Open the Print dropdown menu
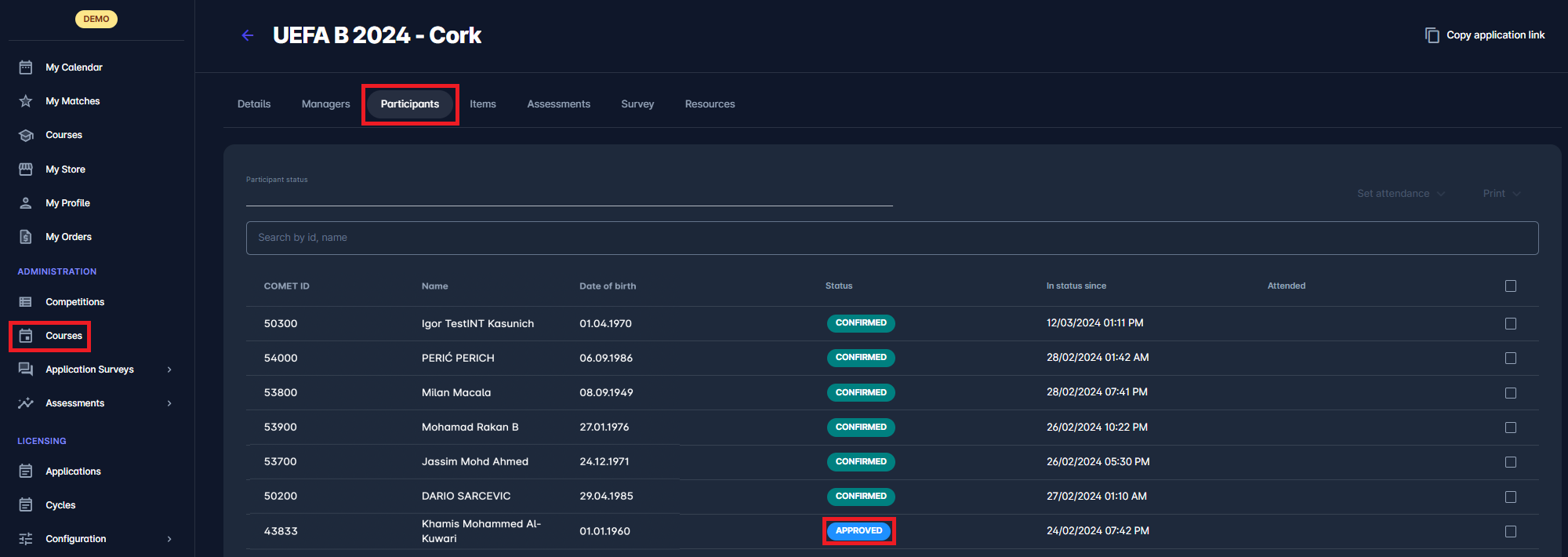The height and width of the screenshot is (557, 1568). 1501,194
